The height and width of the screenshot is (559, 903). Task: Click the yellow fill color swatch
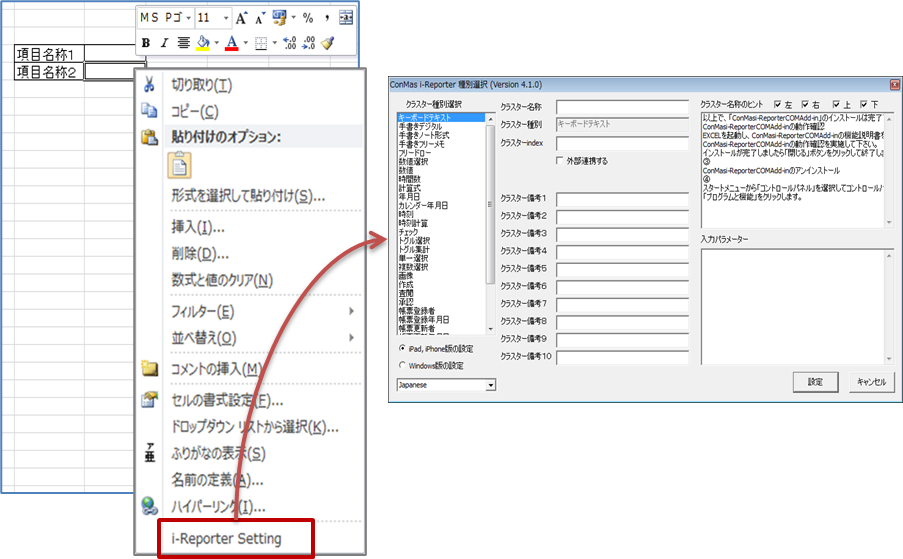[x=203, y=43]
